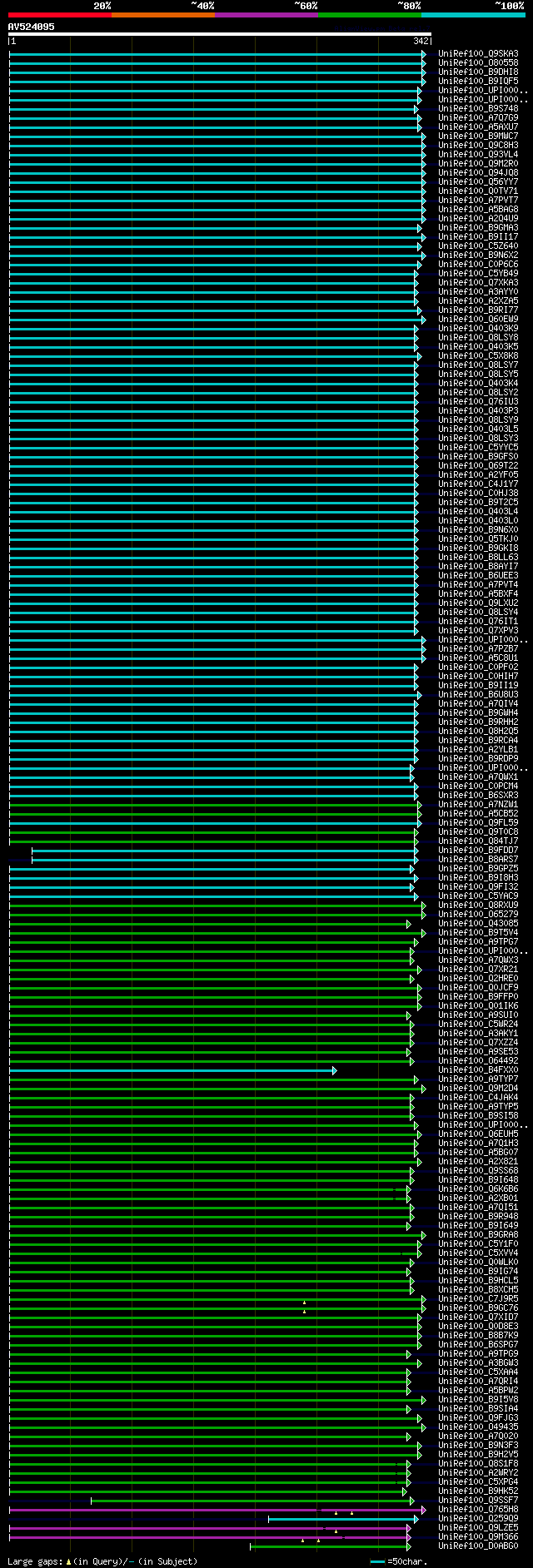
Task: Select hit label UniRef100_A7PZB7
Action: click(x=478, y=649)
